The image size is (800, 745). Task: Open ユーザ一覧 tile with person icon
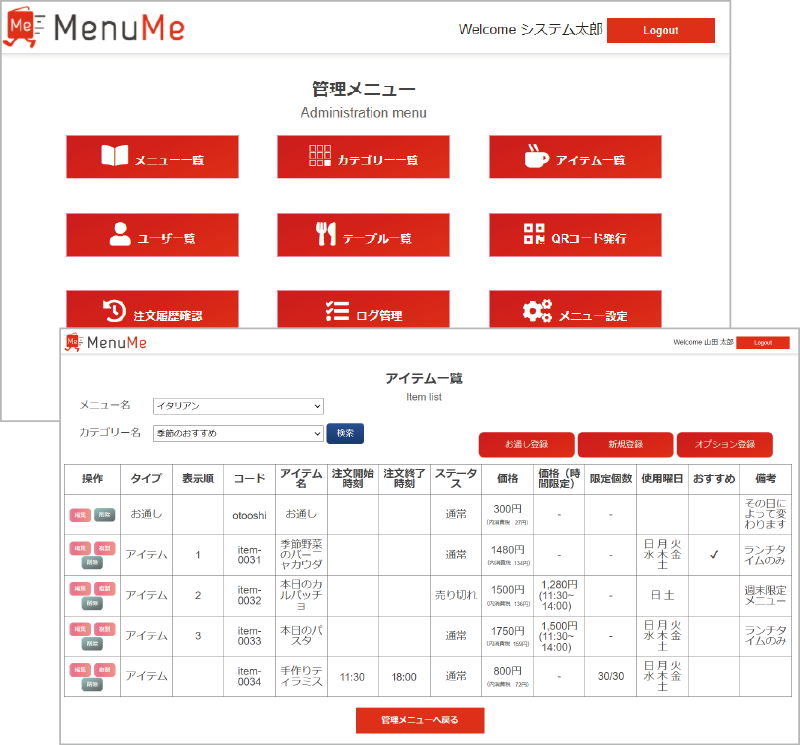pyautogui.click(x=152, y=235)
